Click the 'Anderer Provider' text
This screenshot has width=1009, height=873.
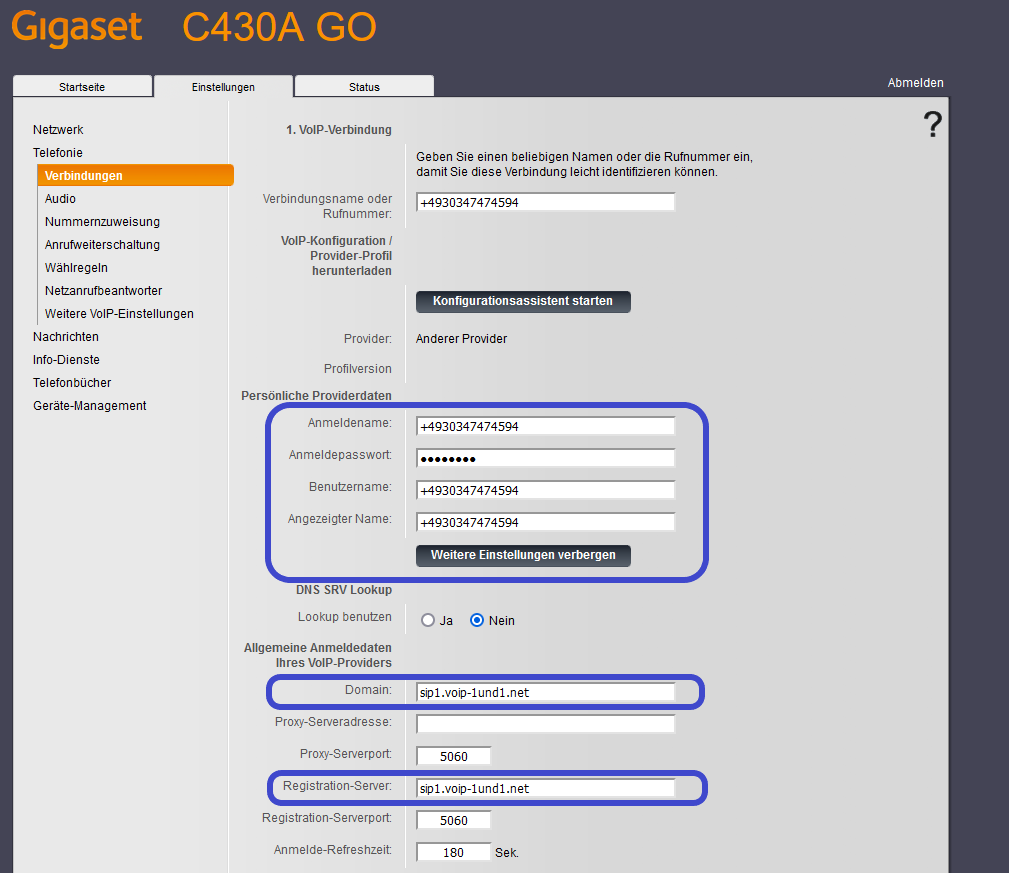click(x=461, y=338)
